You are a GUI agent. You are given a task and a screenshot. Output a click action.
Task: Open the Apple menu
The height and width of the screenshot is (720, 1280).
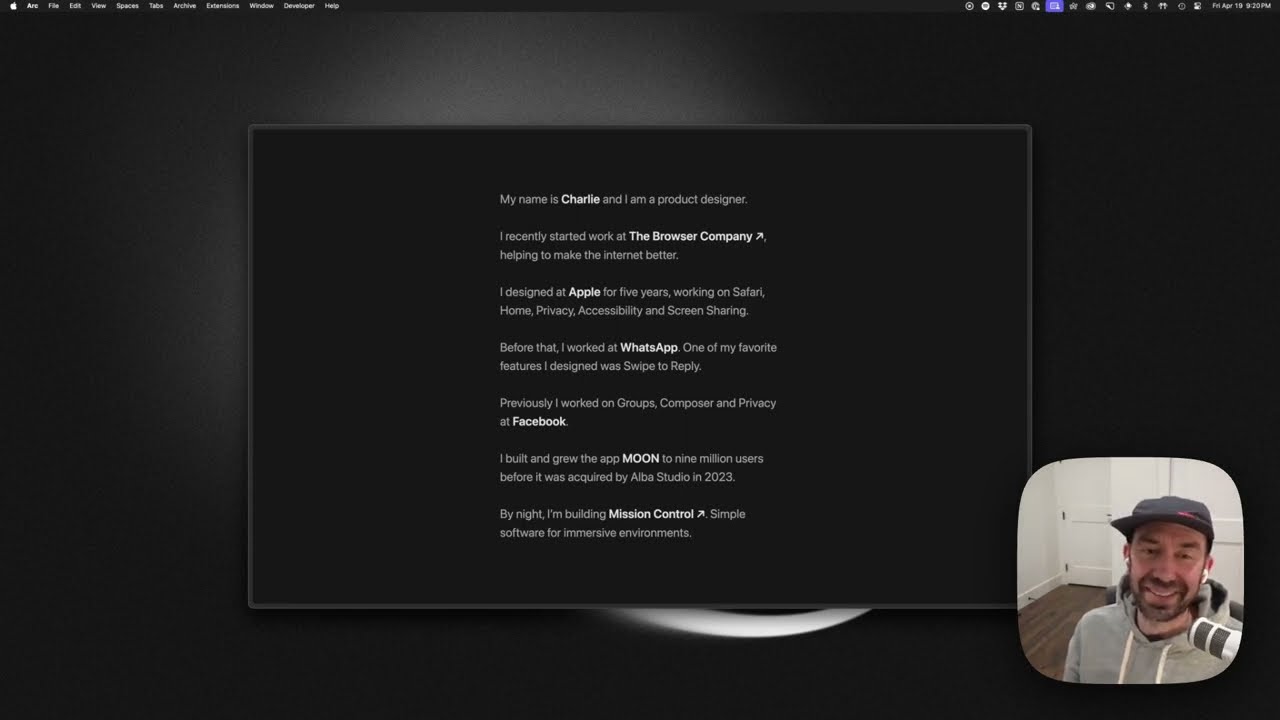pyautogui.click(x=13, y=6)
